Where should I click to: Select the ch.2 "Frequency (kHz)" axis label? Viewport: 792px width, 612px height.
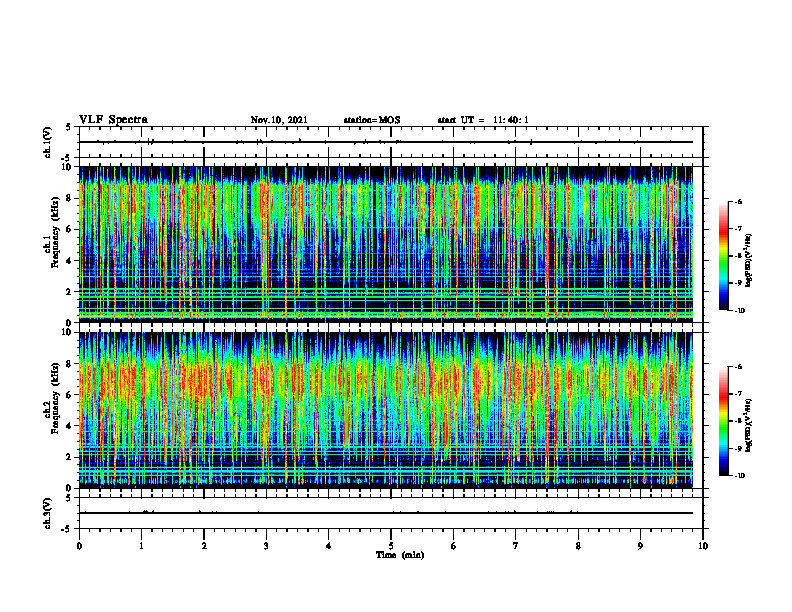pos(55,398)
